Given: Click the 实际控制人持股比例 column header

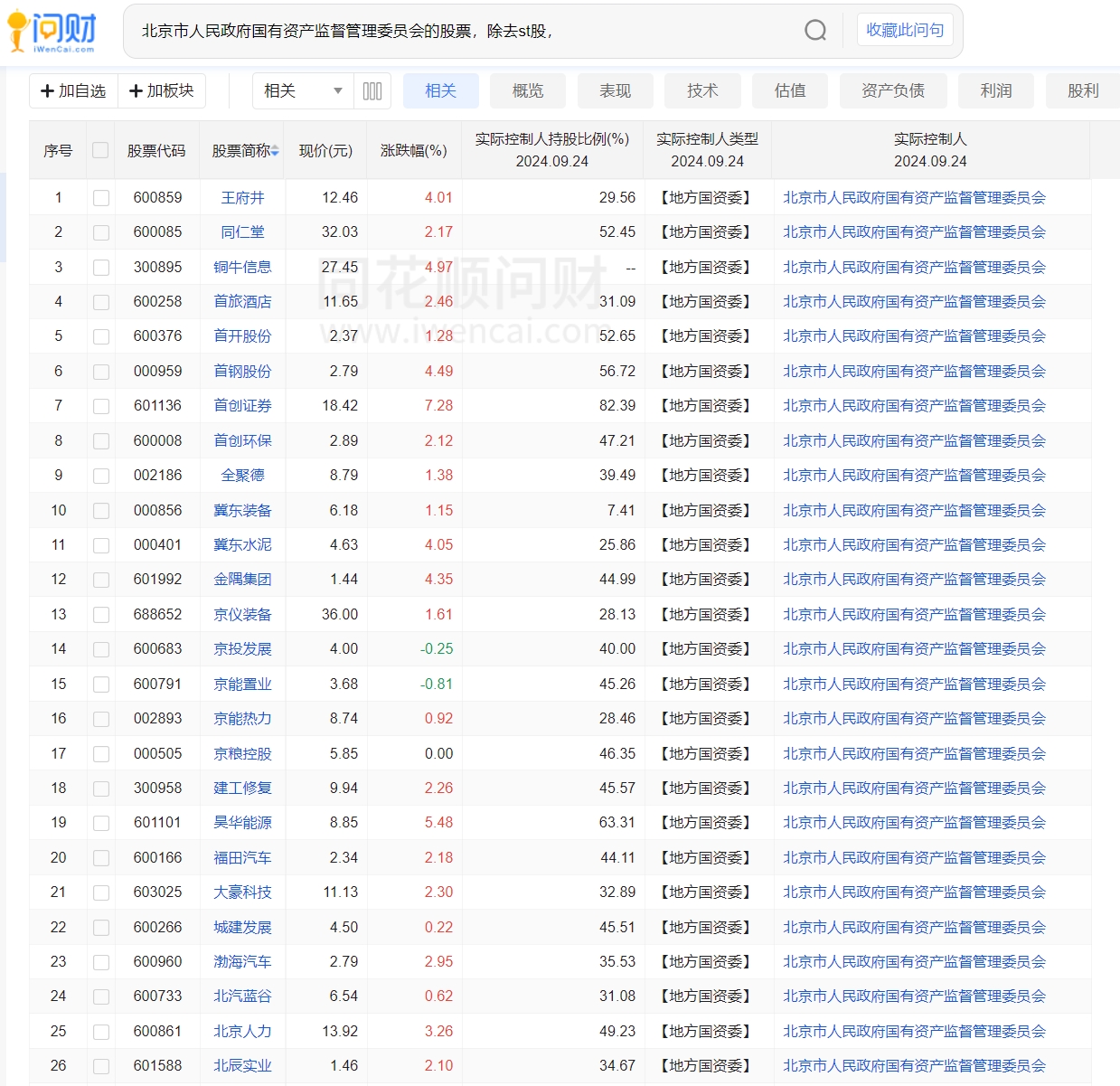Looking at the screenshot, I should [x=552, y=150].
